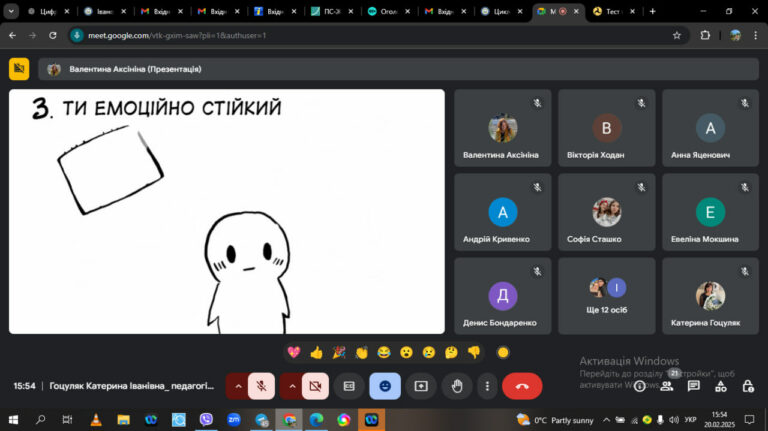768x431 pixels.
Task: Toggle closed captions button
Action: pyautogui.click(x=349, y=386)
